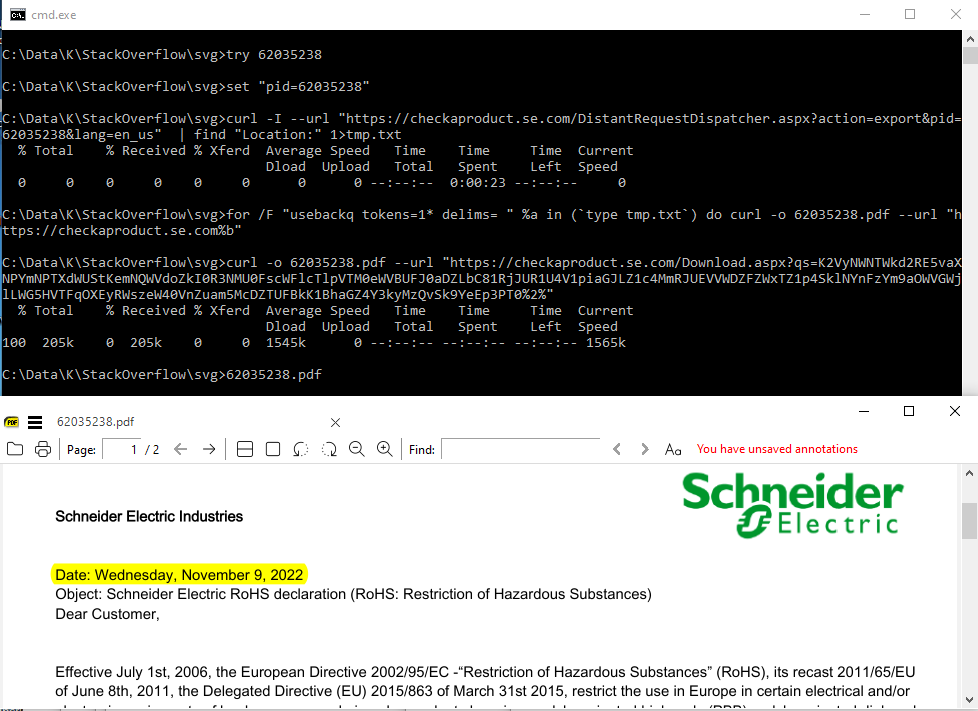Click the 'try 62035238' command line

tap(162, 54)
